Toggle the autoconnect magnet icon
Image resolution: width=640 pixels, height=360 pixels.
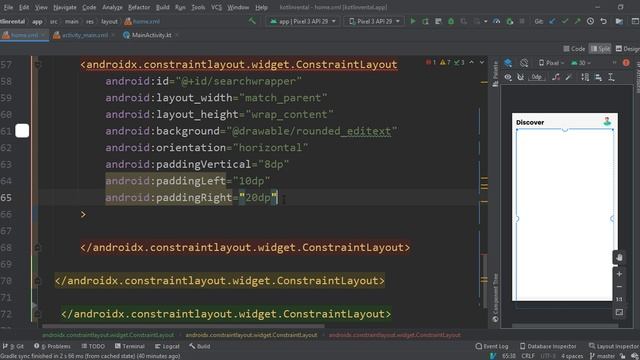pos(521,77)
